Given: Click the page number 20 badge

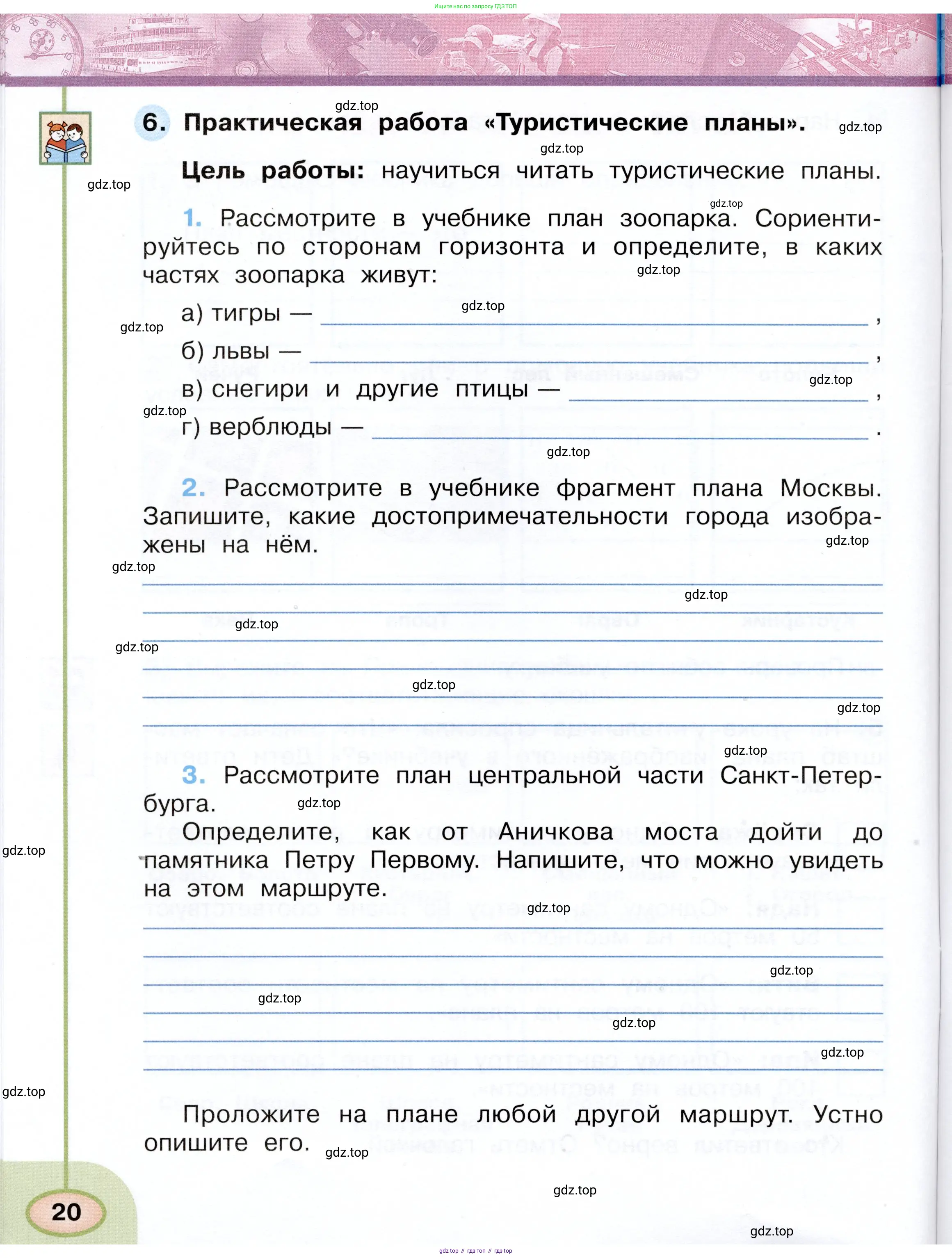Looking at the screenshot, I should coord(66,1212).
